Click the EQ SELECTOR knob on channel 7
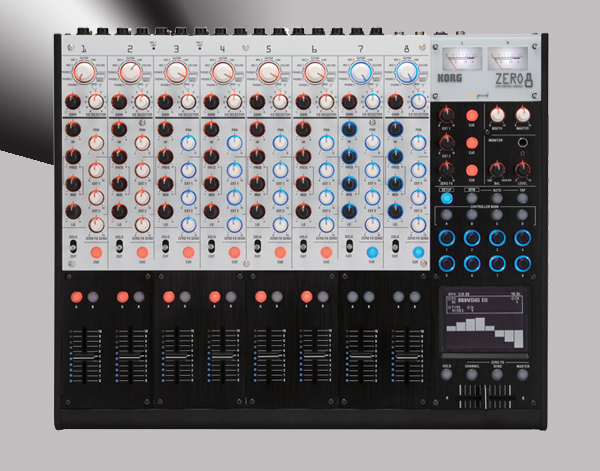Screen dimensions: 600x471 (370, 101)
